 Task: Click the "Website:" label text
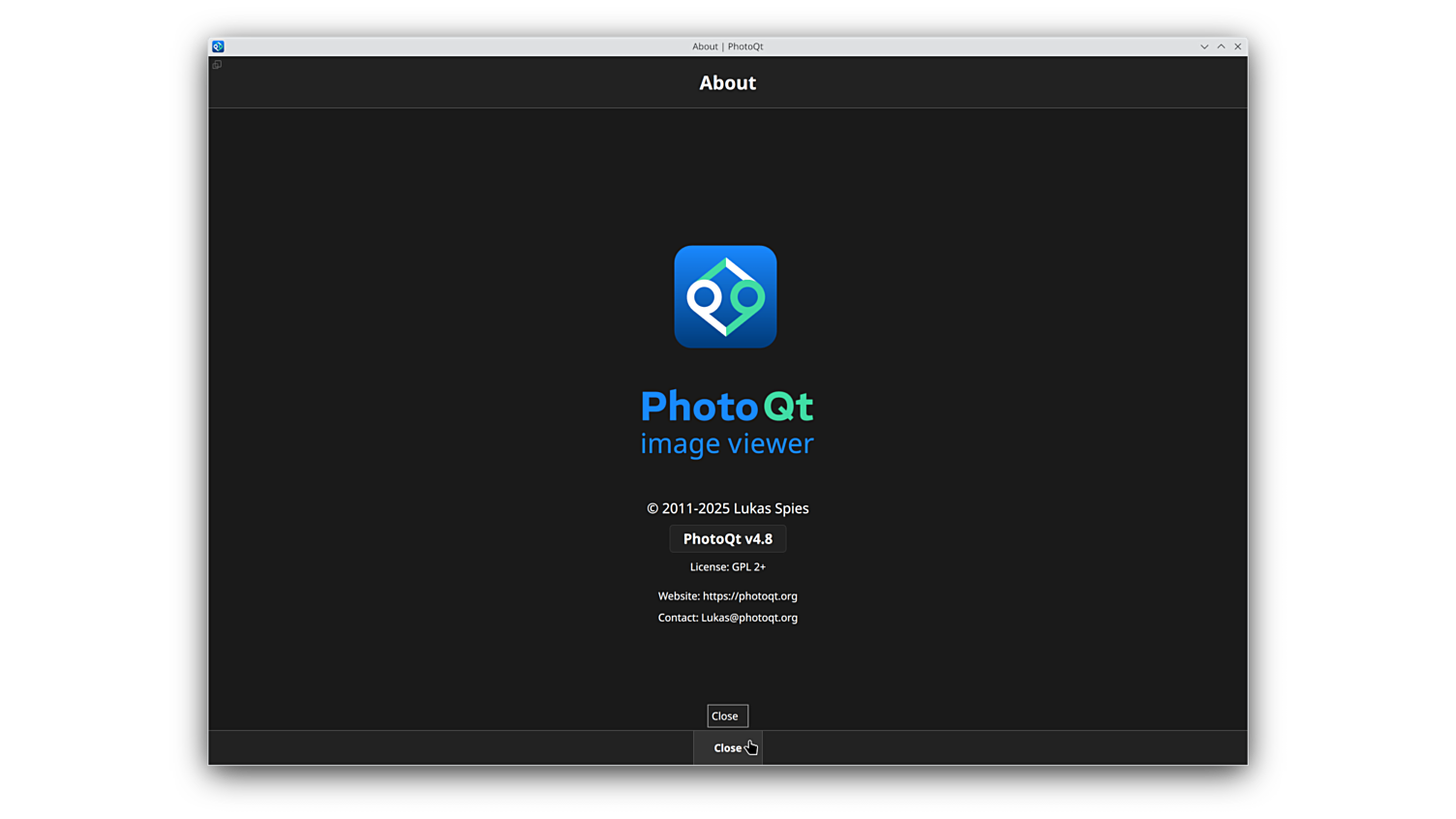(x=679, y=596)
